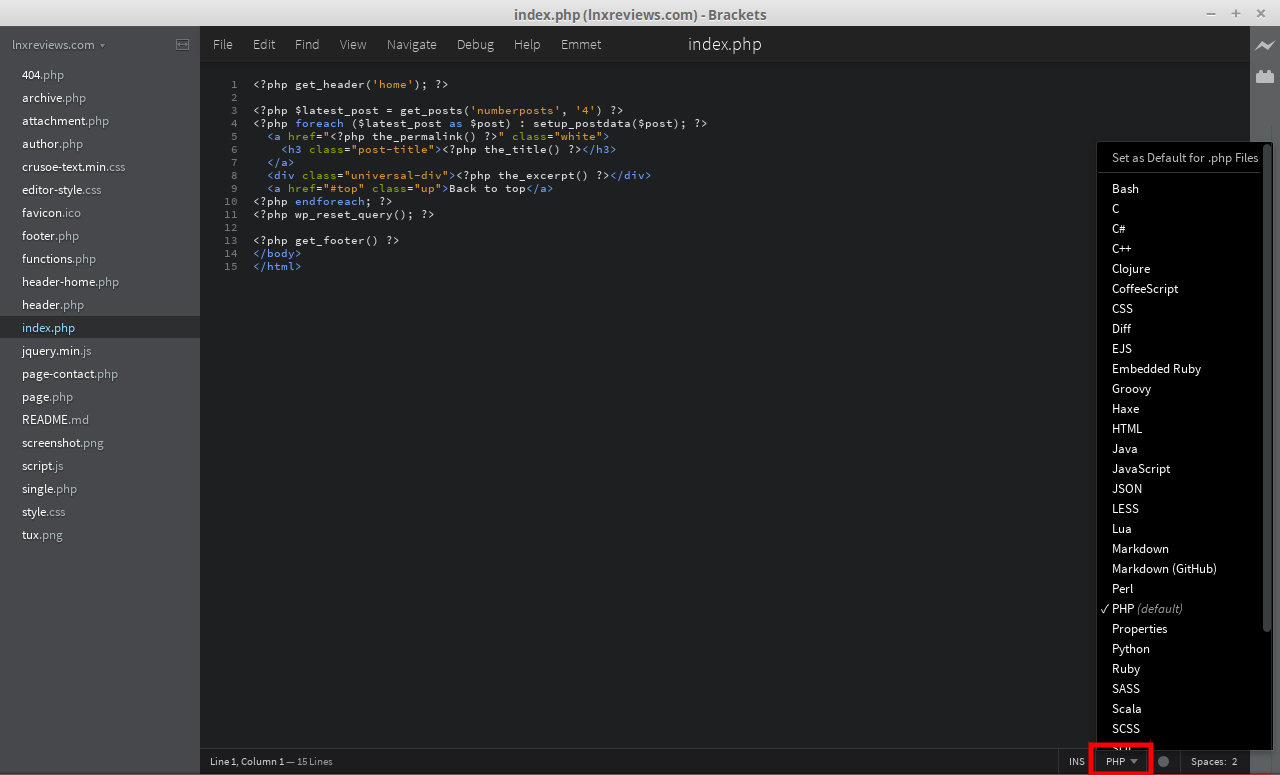Choose JavaScript from the language list

coord(1141,468)
